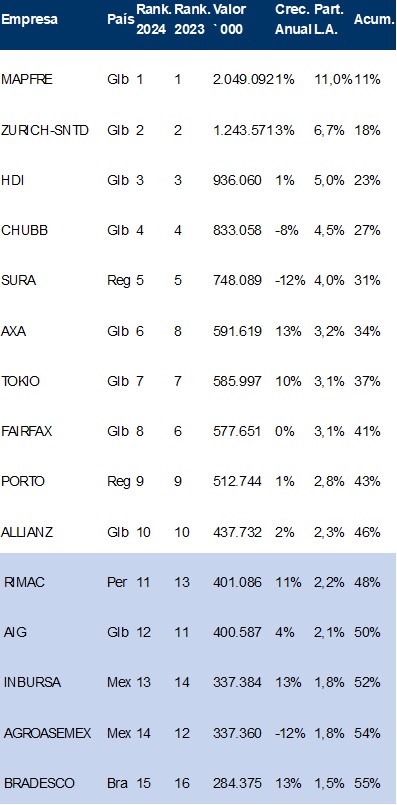The height and width of the screenshot is (805, 397).
Task: Select AIG's value 400.587
Action: (237, 633)
